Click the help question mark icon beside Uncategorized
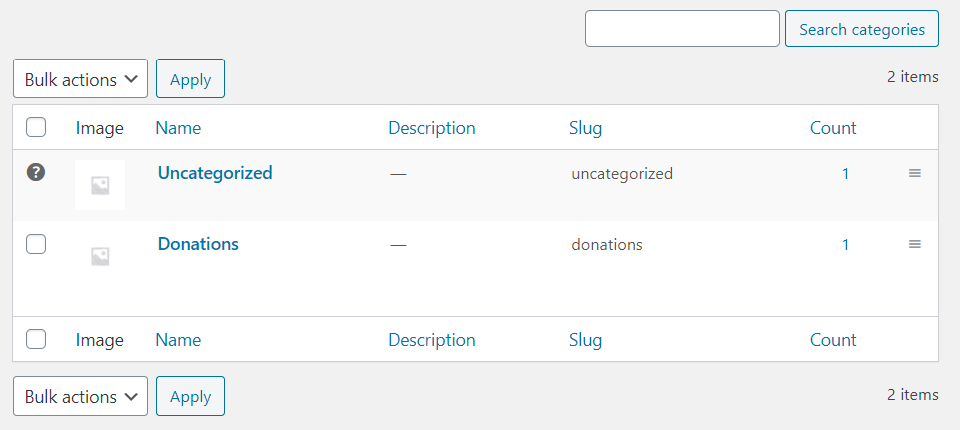960x430 pixels. (x=36, y=173)
